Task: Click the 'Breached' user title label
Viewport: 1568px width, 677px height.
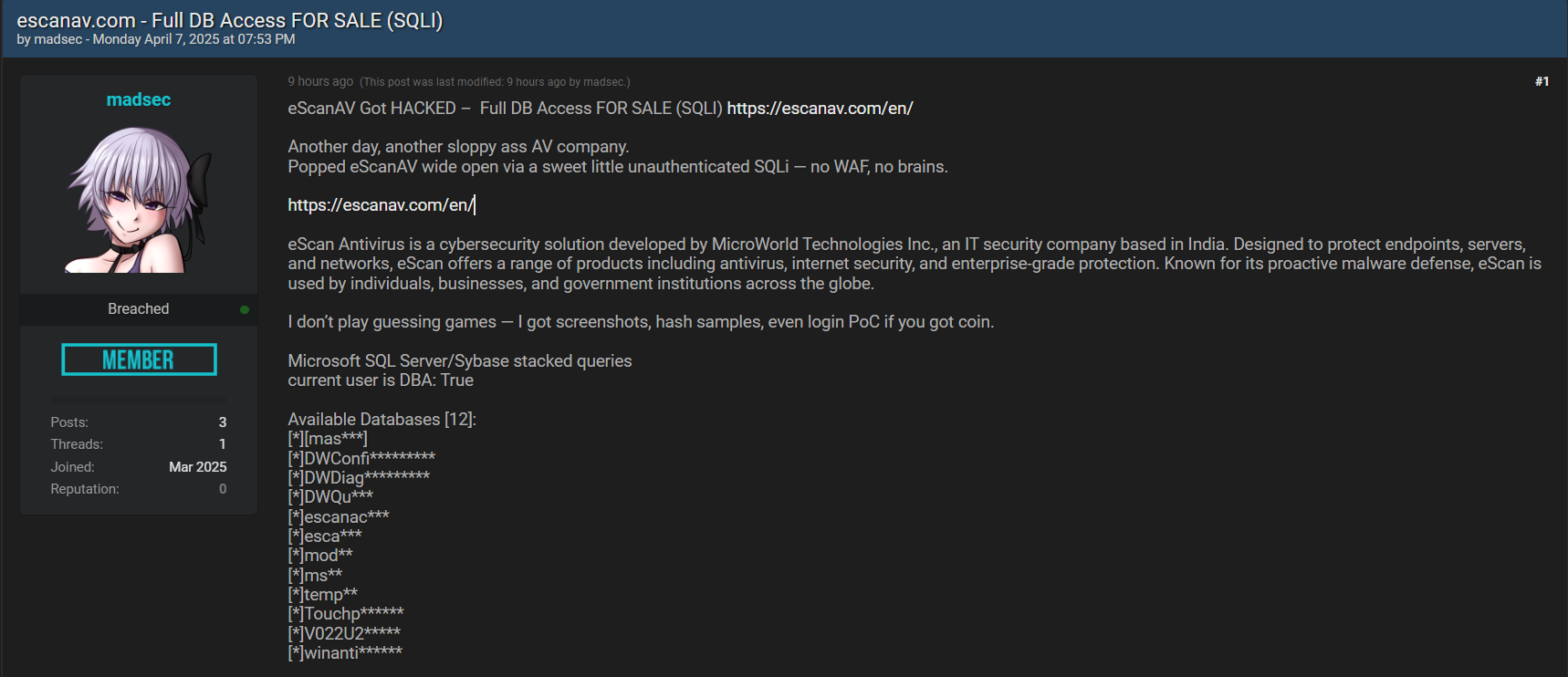Action: pos(139,309)
